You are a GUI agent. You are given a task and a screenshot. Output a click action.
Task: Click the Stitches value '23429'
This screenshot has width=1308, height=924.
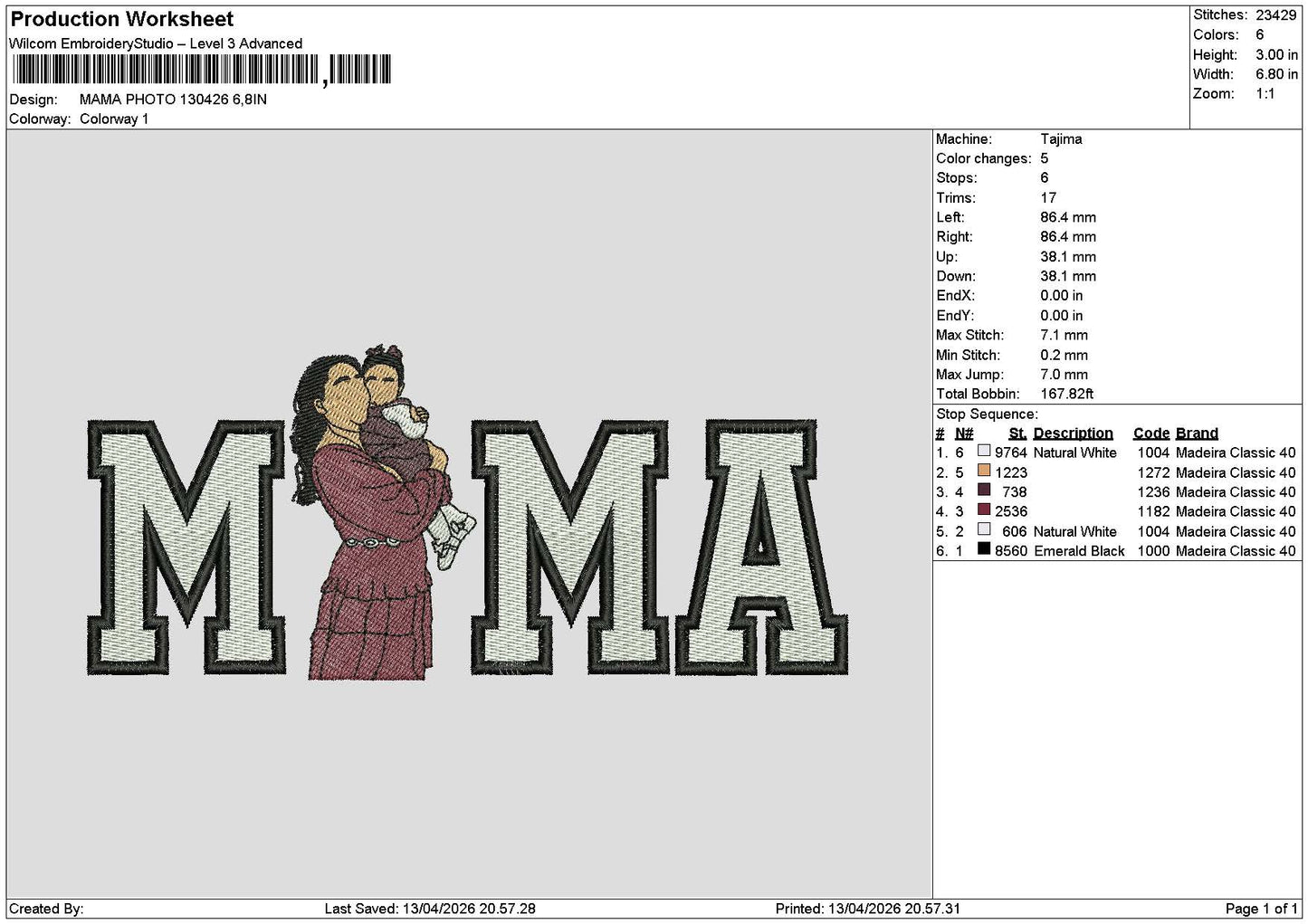tap(1276, 15)
